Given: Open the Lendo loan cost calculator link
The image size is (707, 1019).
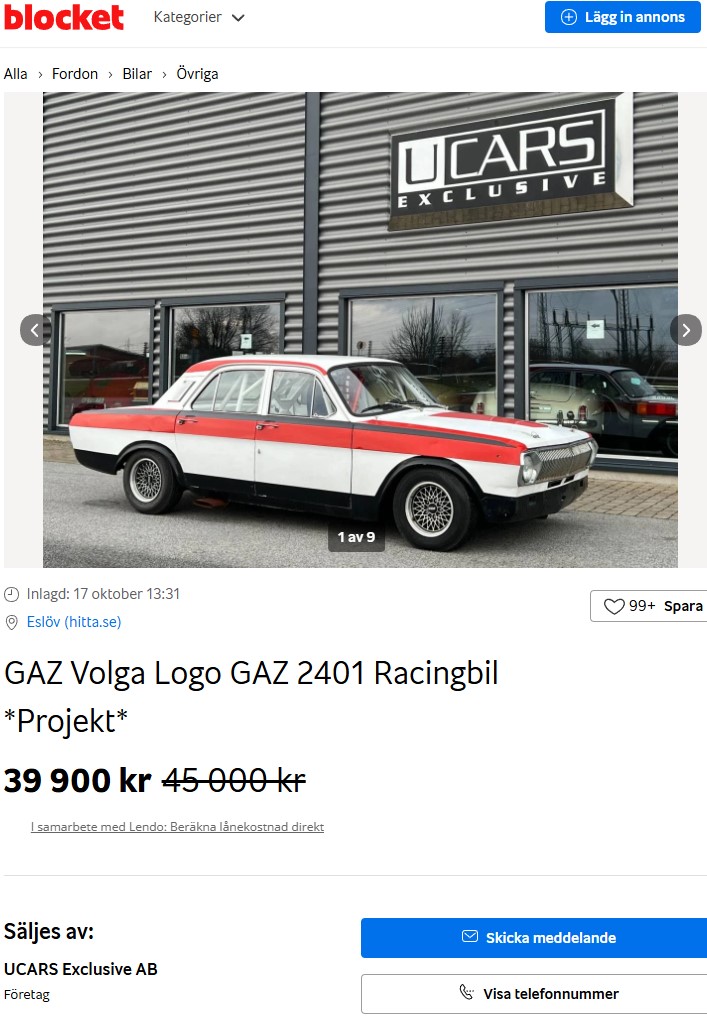Looking at the screenshot, I should (x=177, y=827).
